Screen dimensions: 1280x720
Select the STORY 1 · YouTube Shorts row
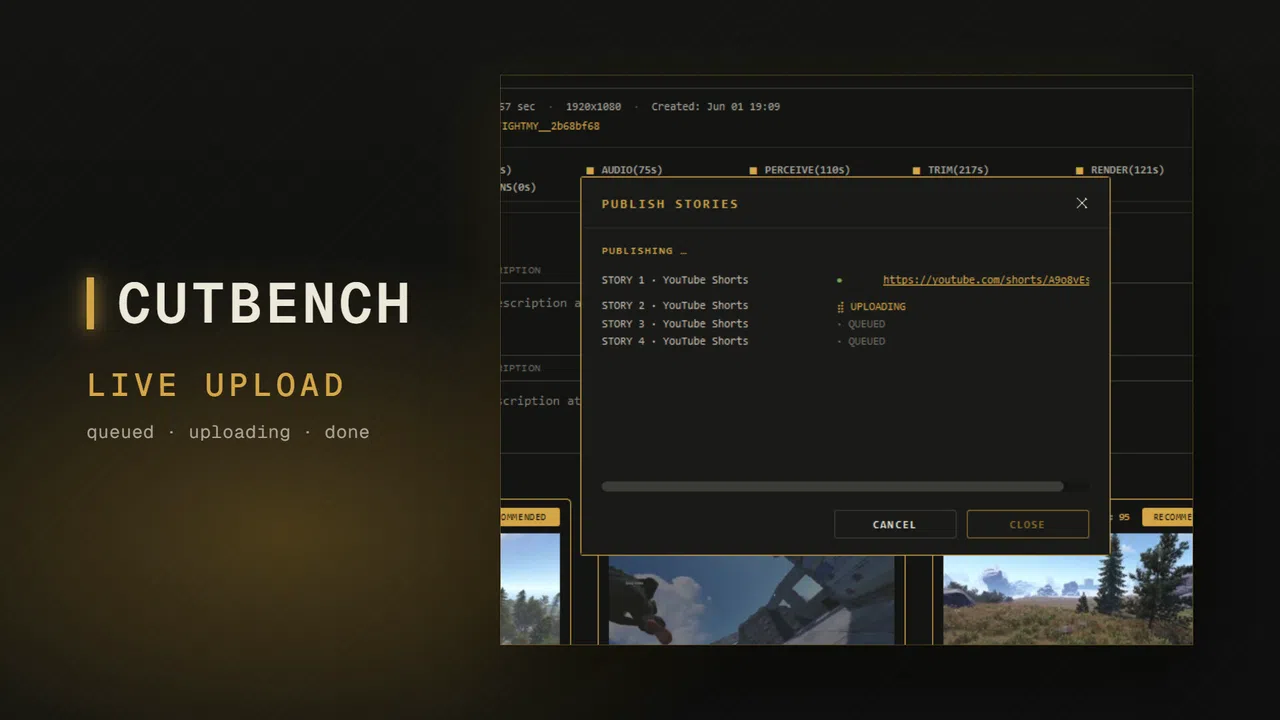point(845,280)
